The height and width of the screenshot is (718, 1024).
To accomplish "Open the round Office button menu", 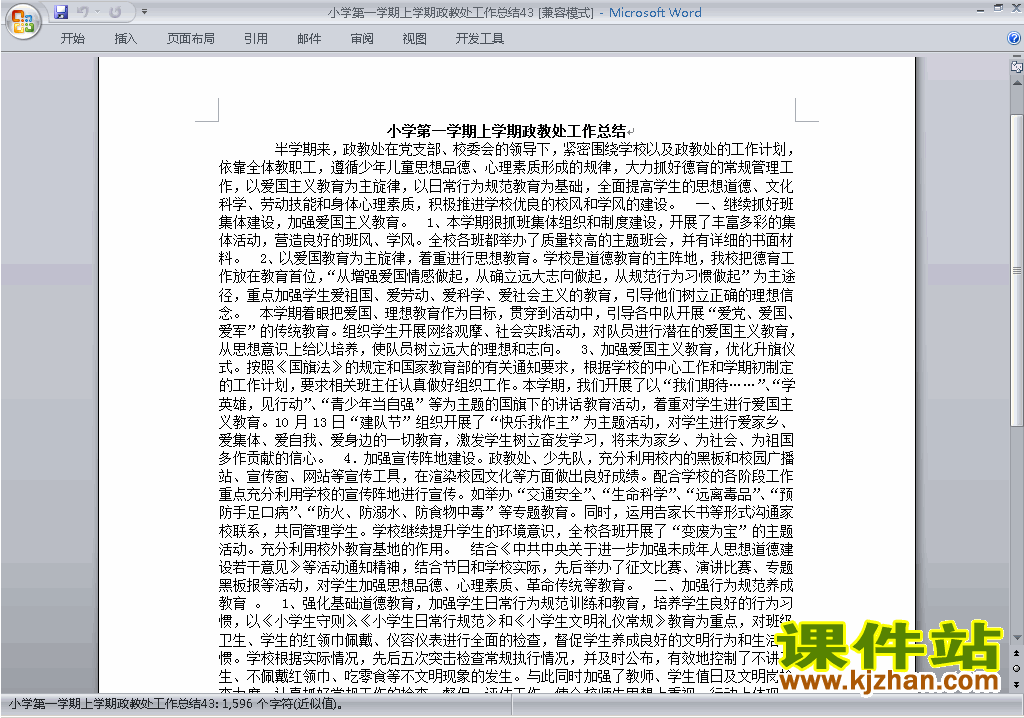I will (x=23, y=22).
